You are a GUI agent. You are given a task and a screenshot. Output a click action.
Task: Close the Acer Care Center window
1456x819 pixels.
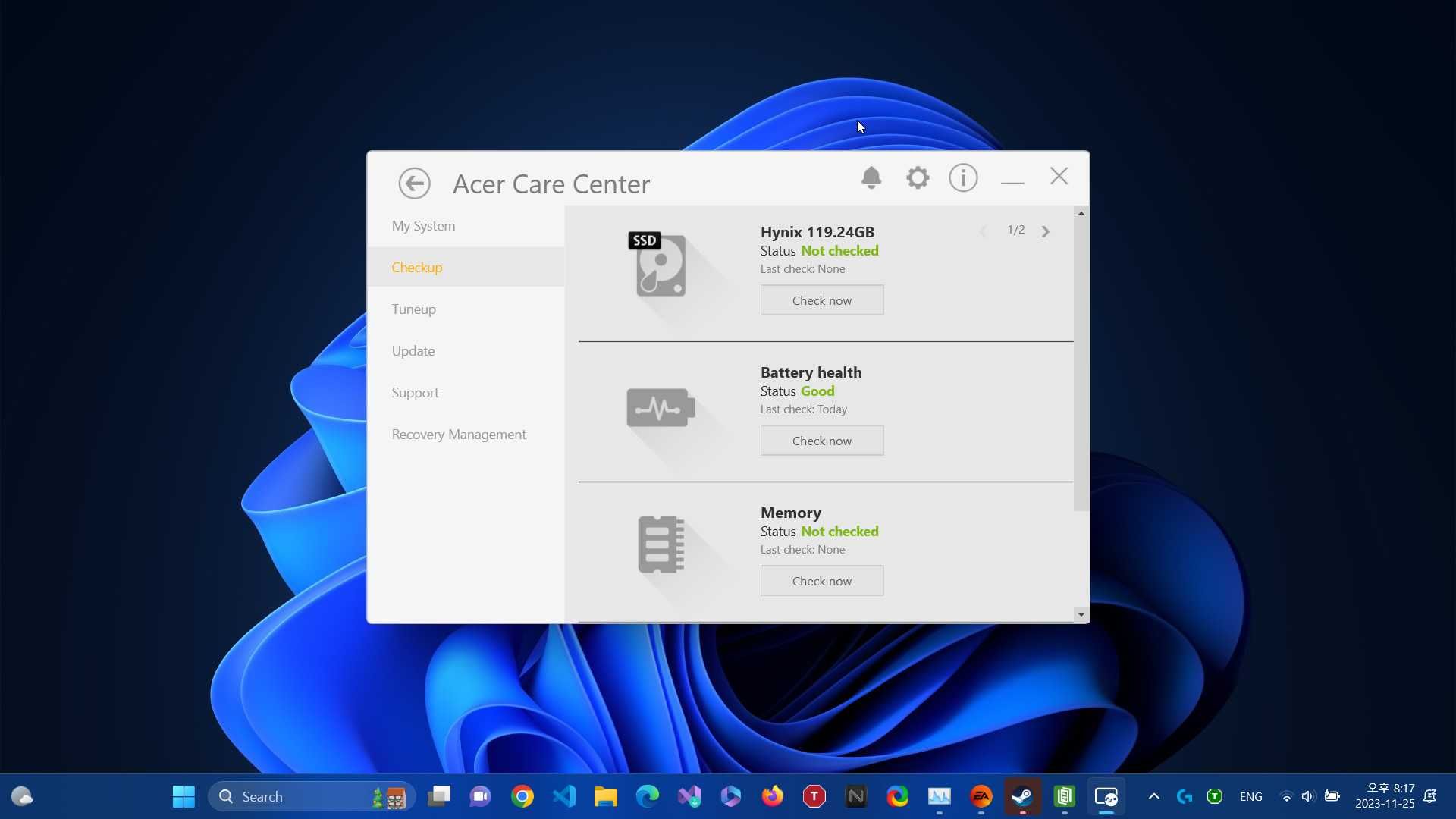click(x=1059, y=176)
